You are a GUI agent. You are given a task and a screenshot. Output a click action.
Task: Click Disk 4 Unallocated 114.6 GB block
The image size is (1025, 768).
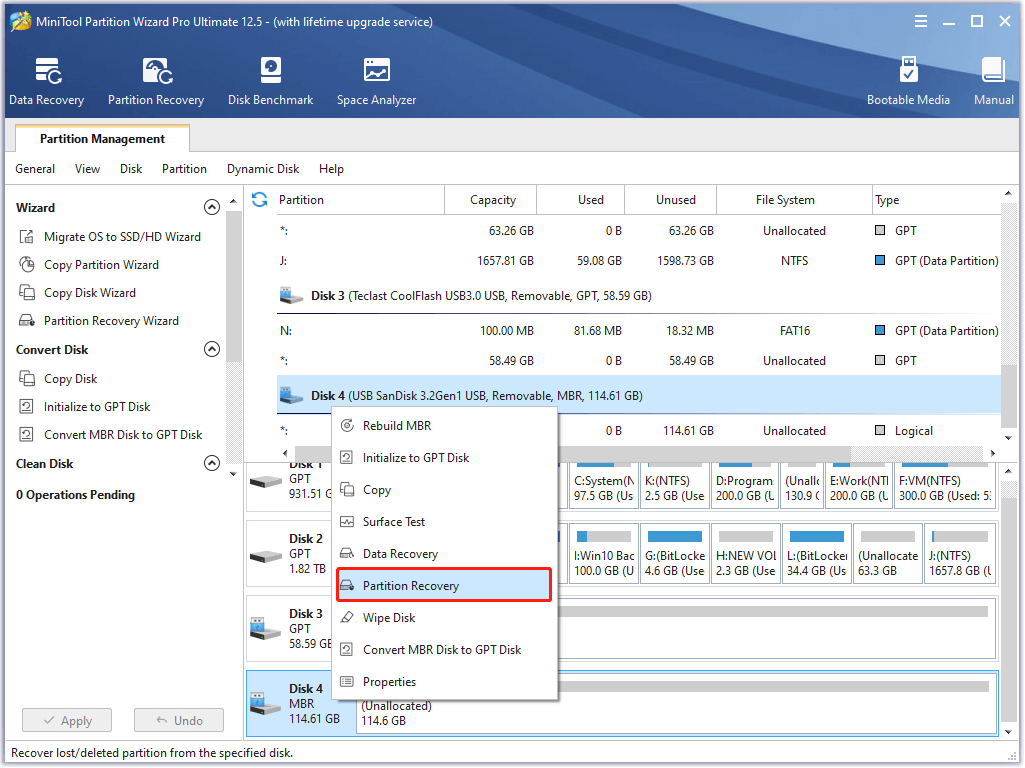pyautogui.click(x=676, y=703)
